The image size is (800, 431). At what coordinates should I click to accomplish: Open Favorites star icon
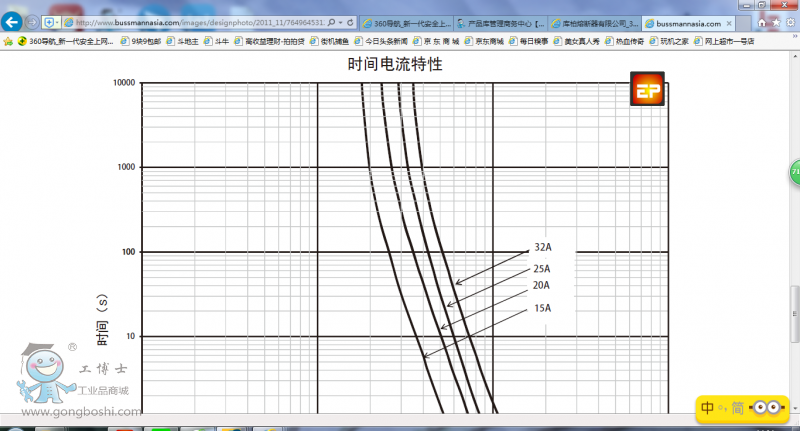coord(778,21)
